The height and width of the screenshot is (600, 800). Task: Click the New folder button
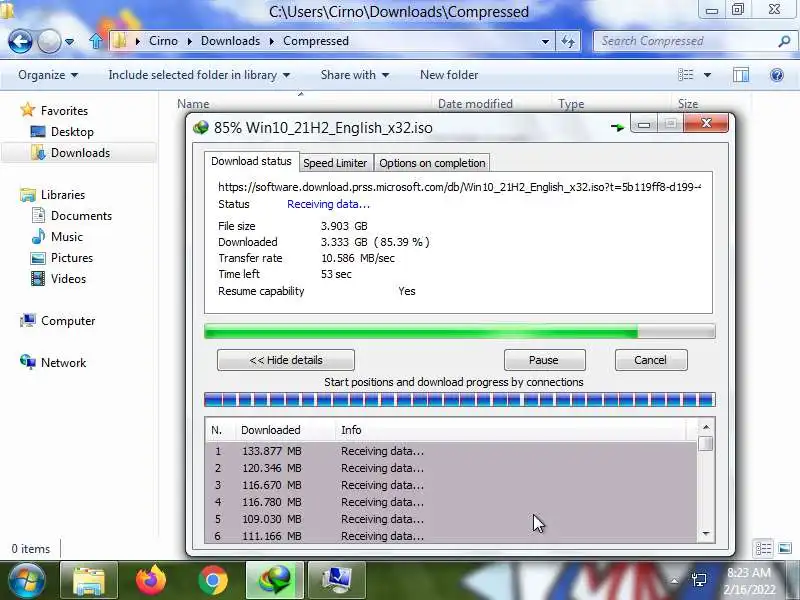pyautogui.click(x=449, y=75)
